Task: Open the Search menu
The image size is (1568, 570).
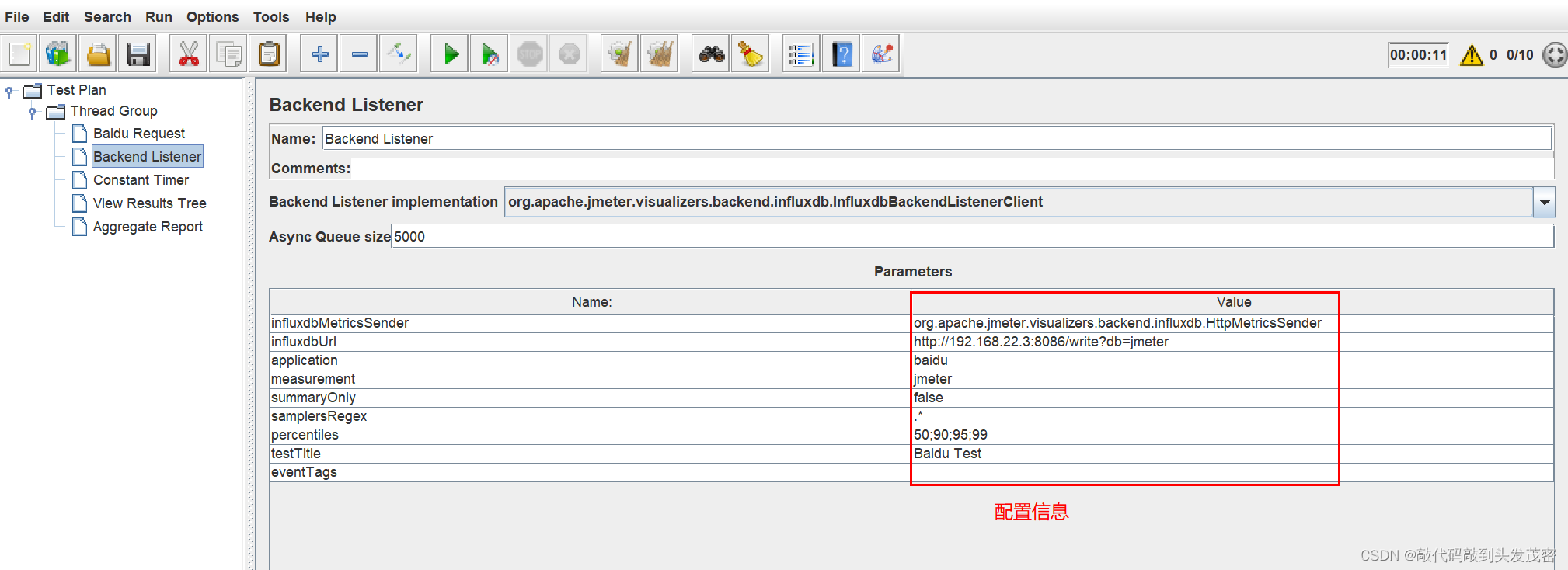Action: 107,17
